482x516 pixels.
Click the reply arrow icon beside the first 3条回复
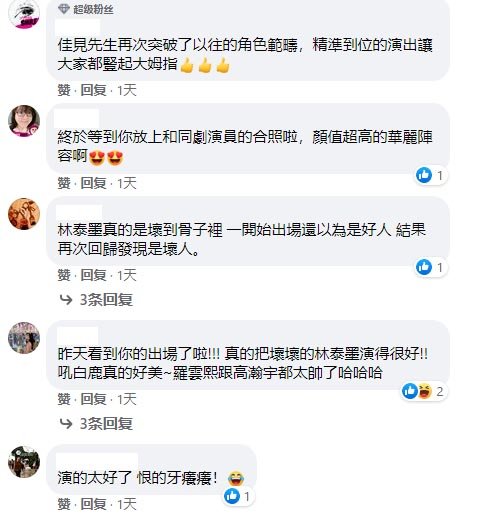tap(66, 300)
